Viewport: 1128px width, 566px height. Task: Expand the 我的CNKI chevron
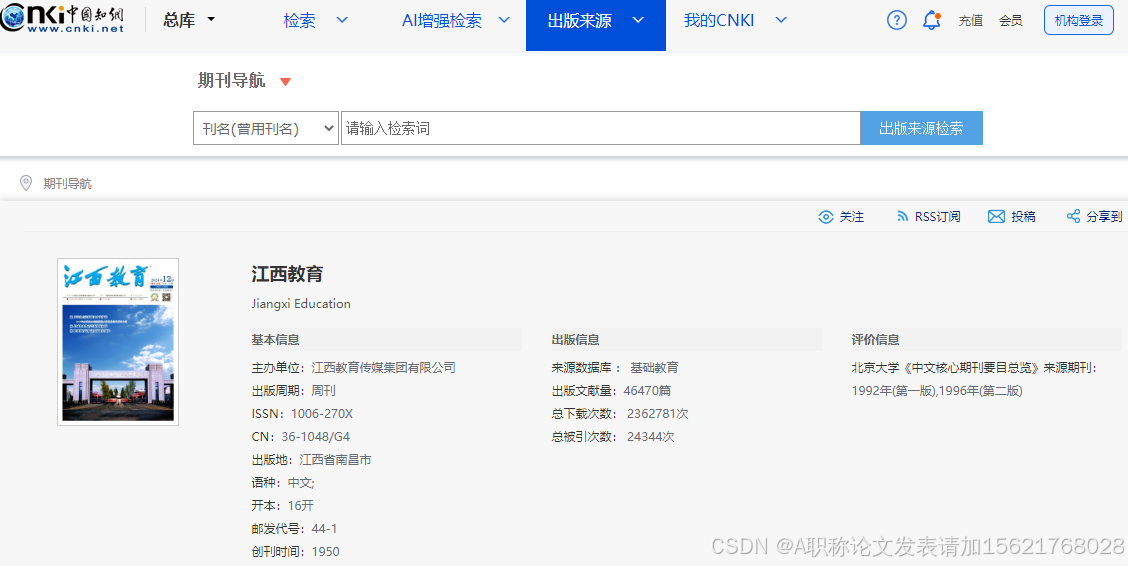click(781, 20)
